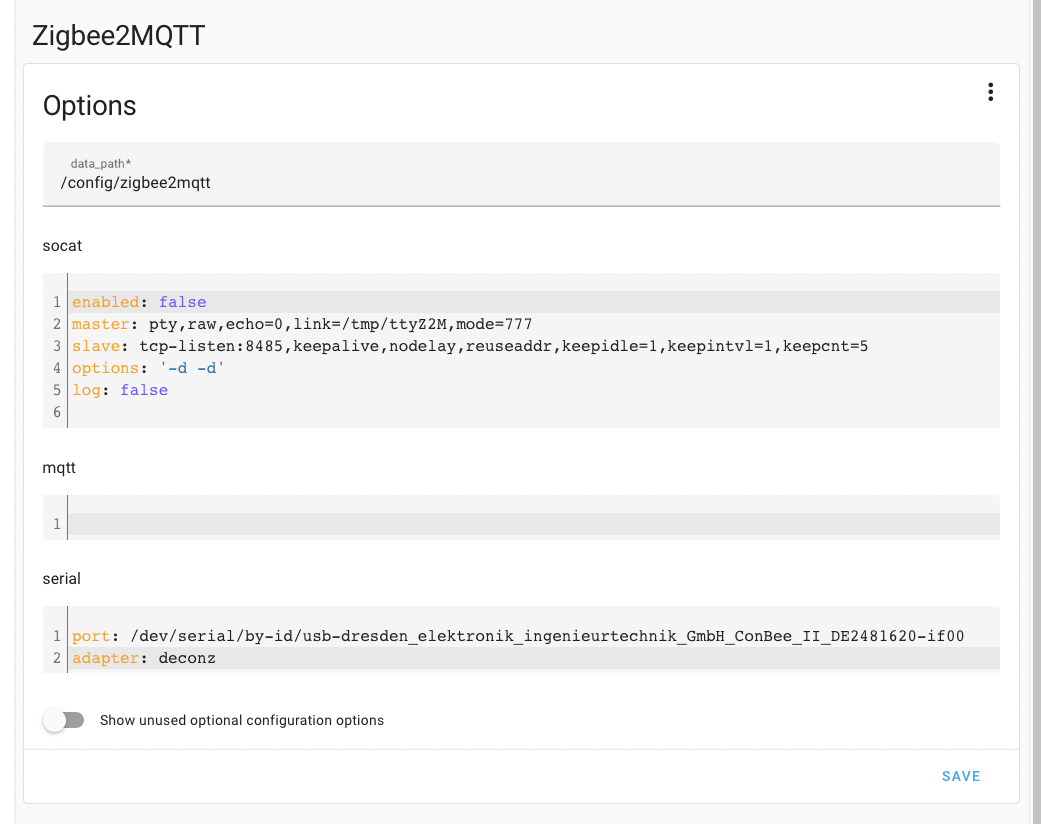The image size is (1041, 824).
Task: Click the socat options '-d -d' line
Action: pyautogui.click(x=150, y=368)
